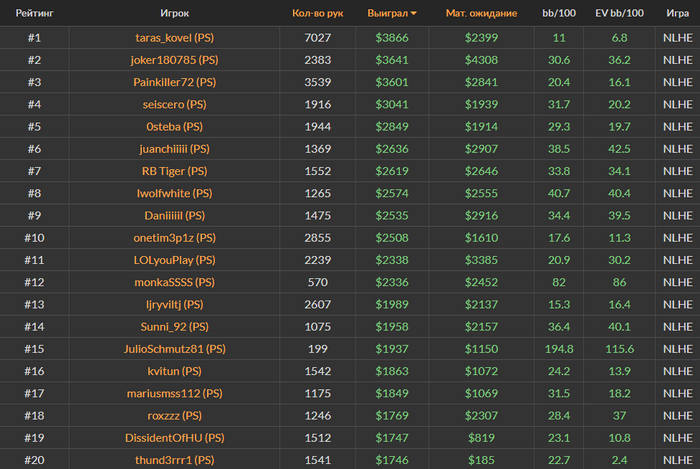700x469 pixels.
Task: Click the Игрок column header
Action: pyautogui.click(x=174, y=14)
